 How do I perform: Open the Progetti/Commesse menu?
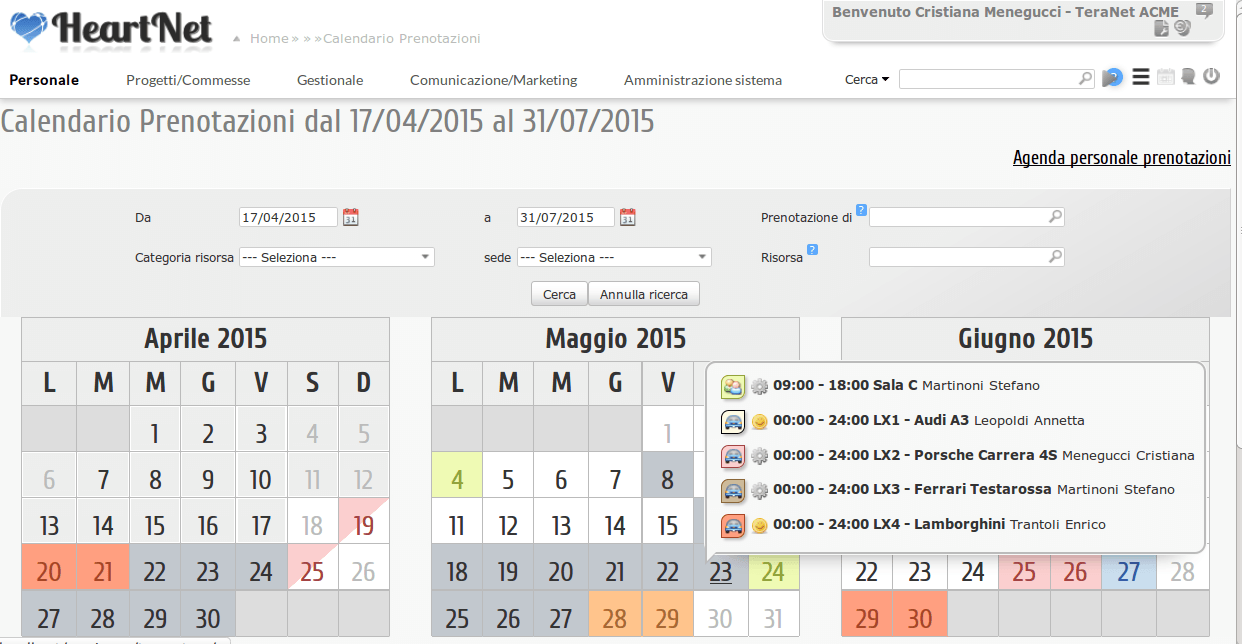click(188, 80)
